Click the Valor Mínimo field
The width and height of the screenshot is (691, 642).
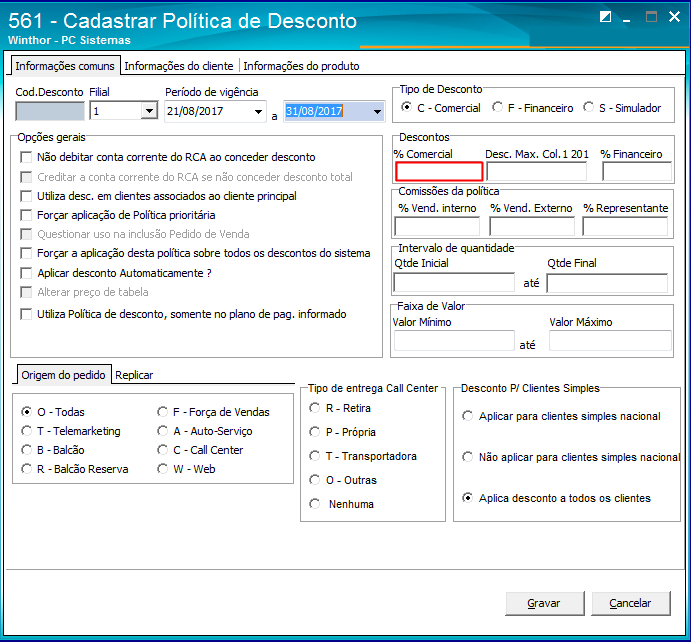[454, 341]
